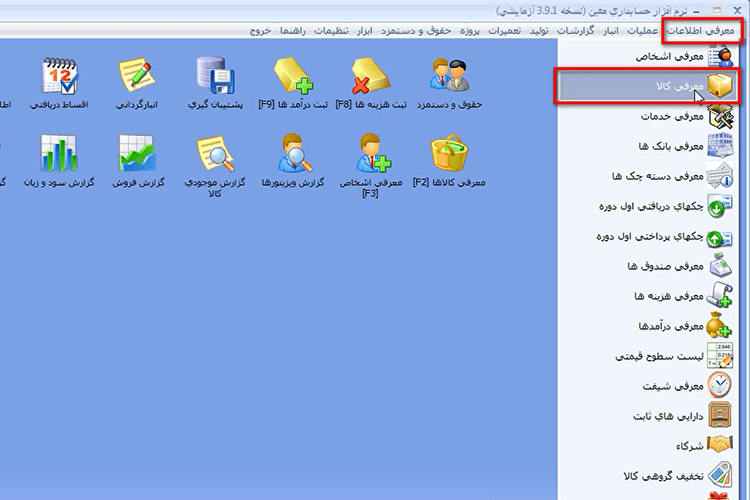Viewport: 750px width, 500px height.
Task: Click the ثبت هزینه ها [F8] icon
Action: [x=371, y=76]
